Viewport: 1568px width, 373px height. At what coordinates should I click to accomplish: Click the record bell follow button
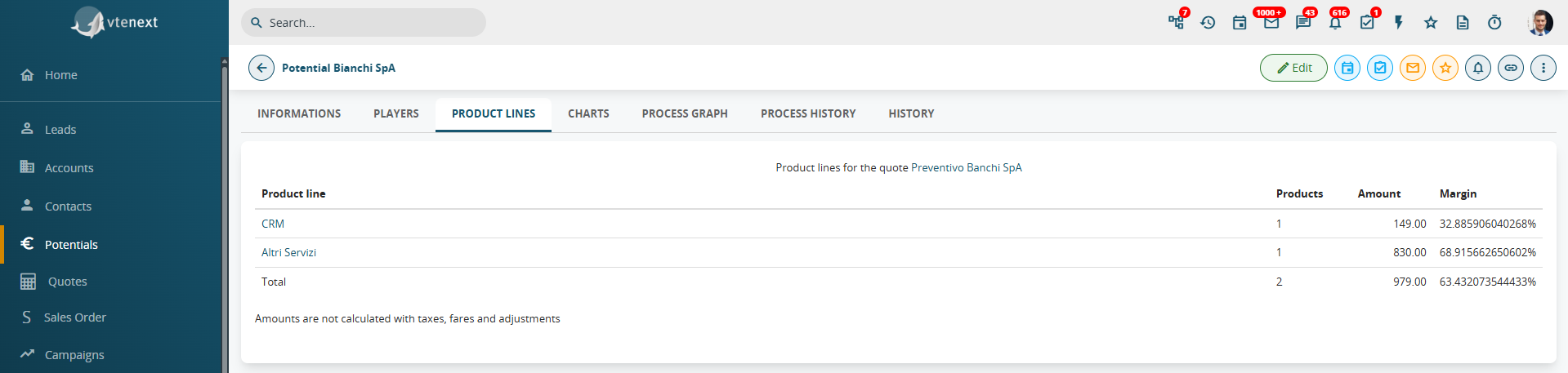click(x=1478, y=68)
